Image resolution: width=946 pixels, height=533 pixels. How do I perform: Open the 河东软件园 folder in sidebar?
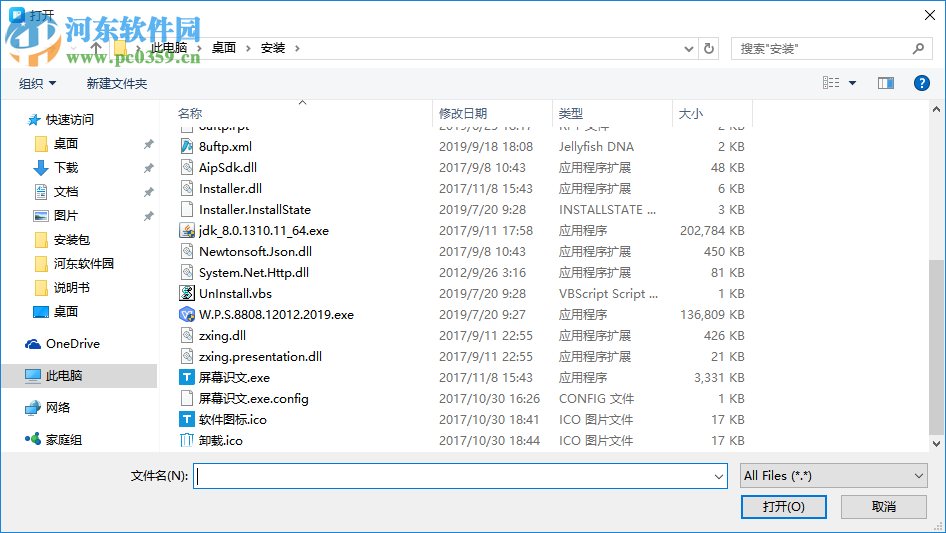84,264
